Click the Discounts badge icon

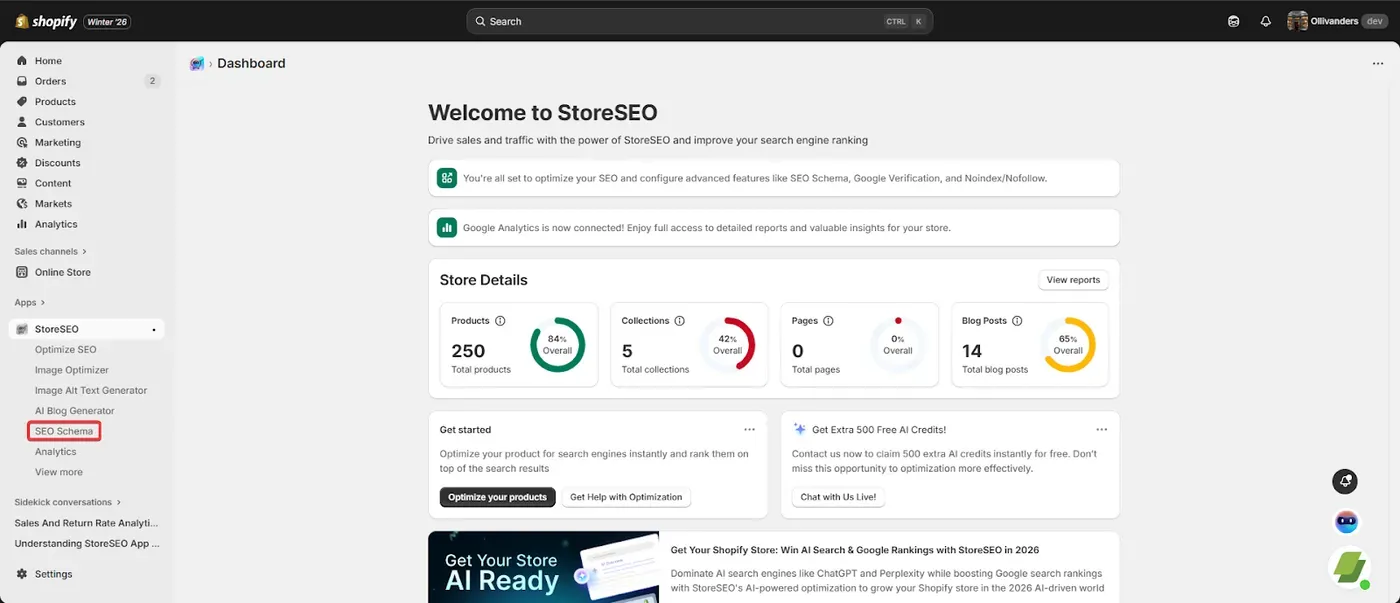tap(22, 163)
